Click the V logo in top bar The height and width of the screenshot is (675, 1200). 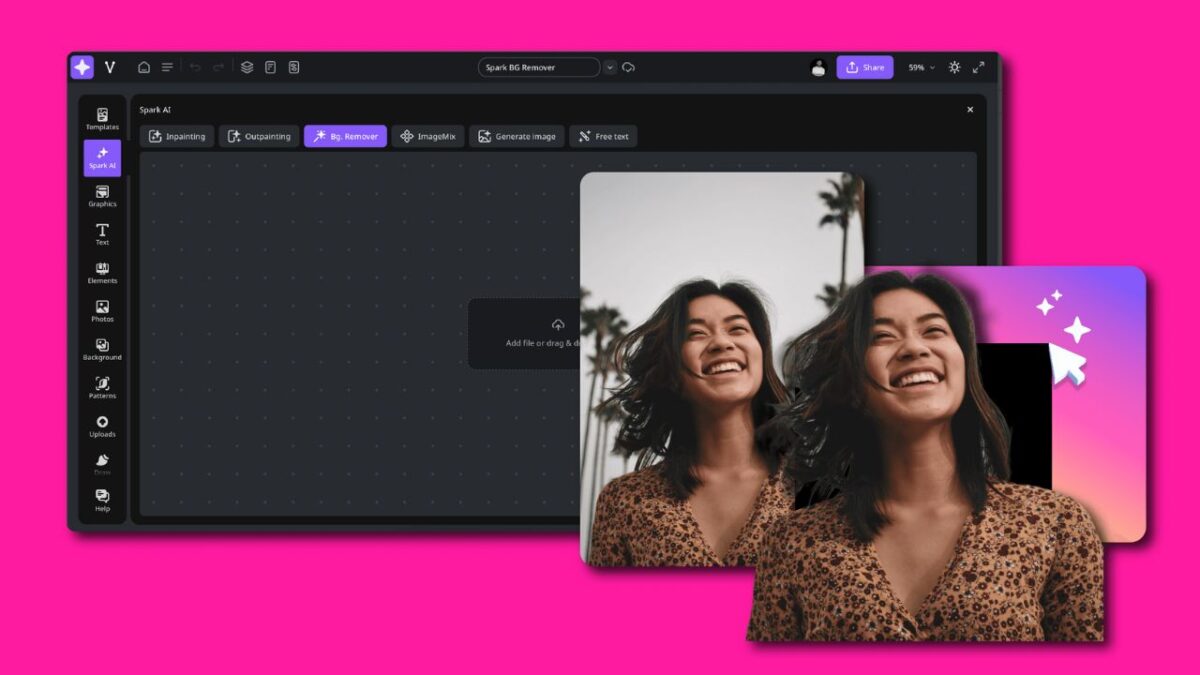[110, 67]
